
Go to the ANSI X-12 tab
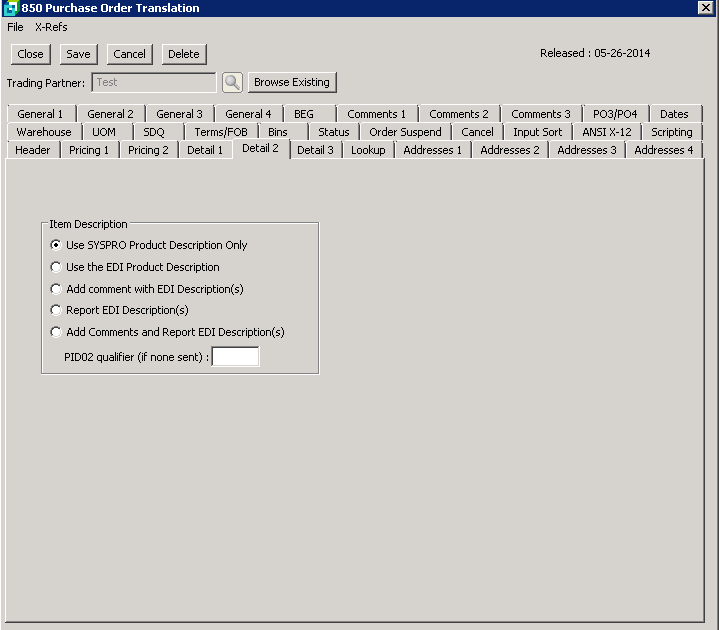pos(606,132)
